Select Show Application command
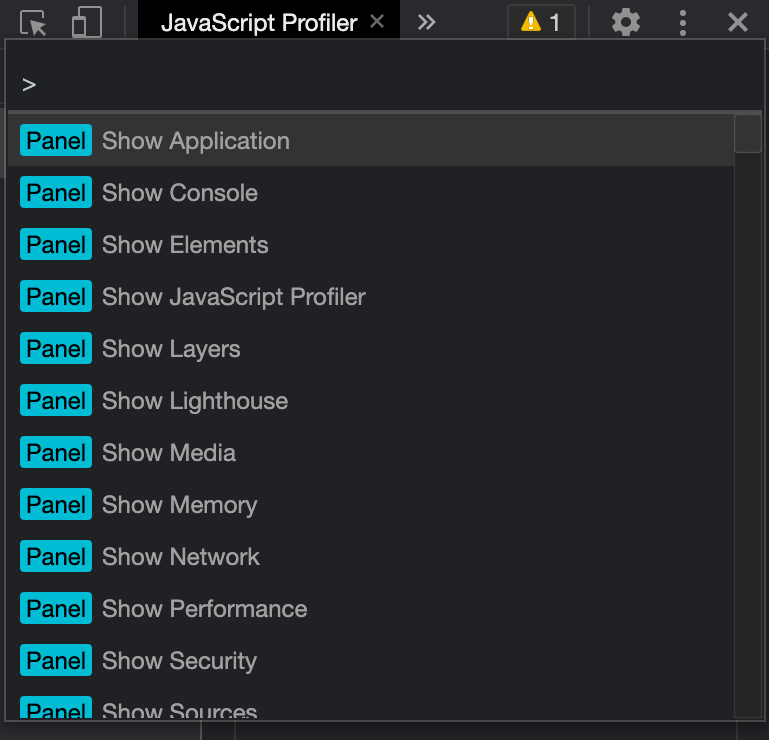Image resolution: width=769 pixels, height=740 pixels. (371, 141)
